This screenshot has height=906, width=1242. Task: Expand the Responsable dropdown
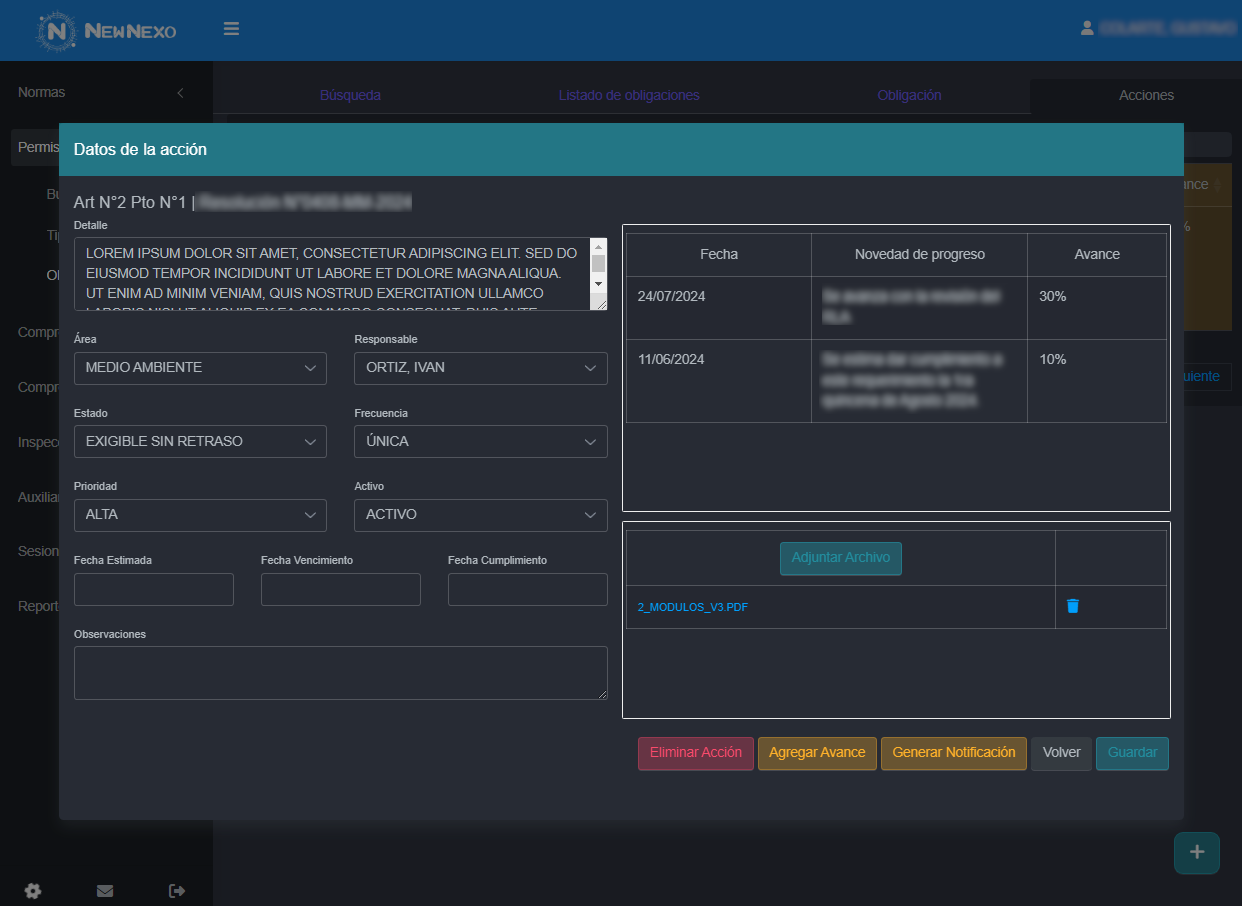pyautogui.click(x=480, y=368)
